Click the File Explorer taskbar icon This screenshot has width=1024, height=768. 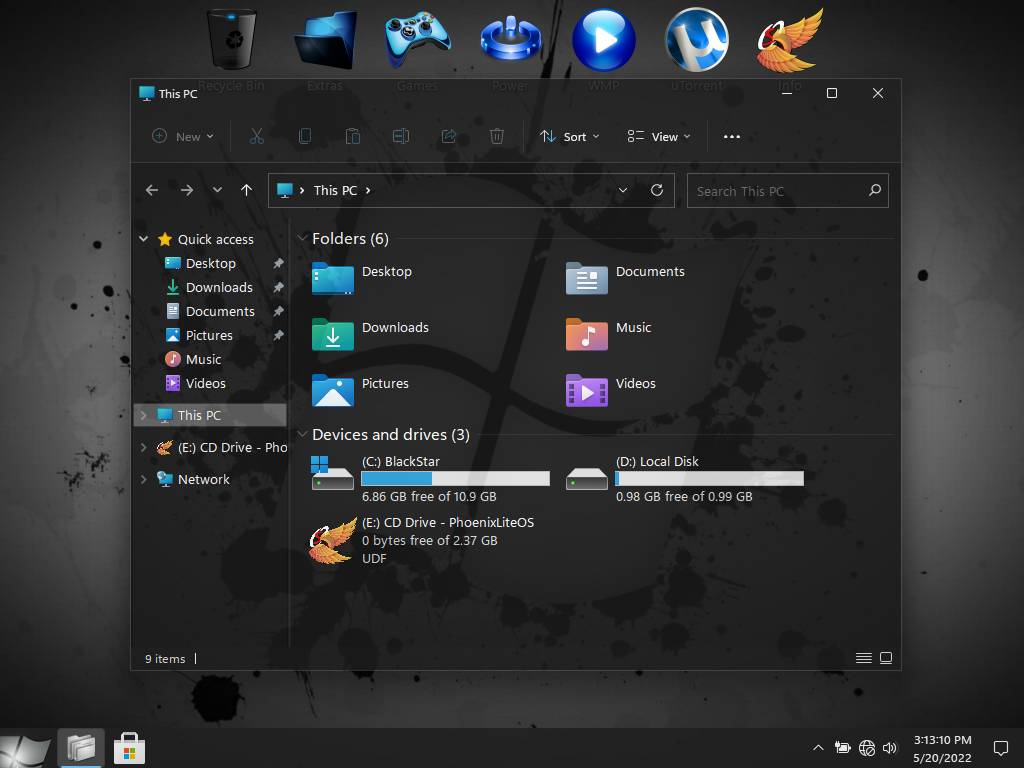tap(81, 748)
